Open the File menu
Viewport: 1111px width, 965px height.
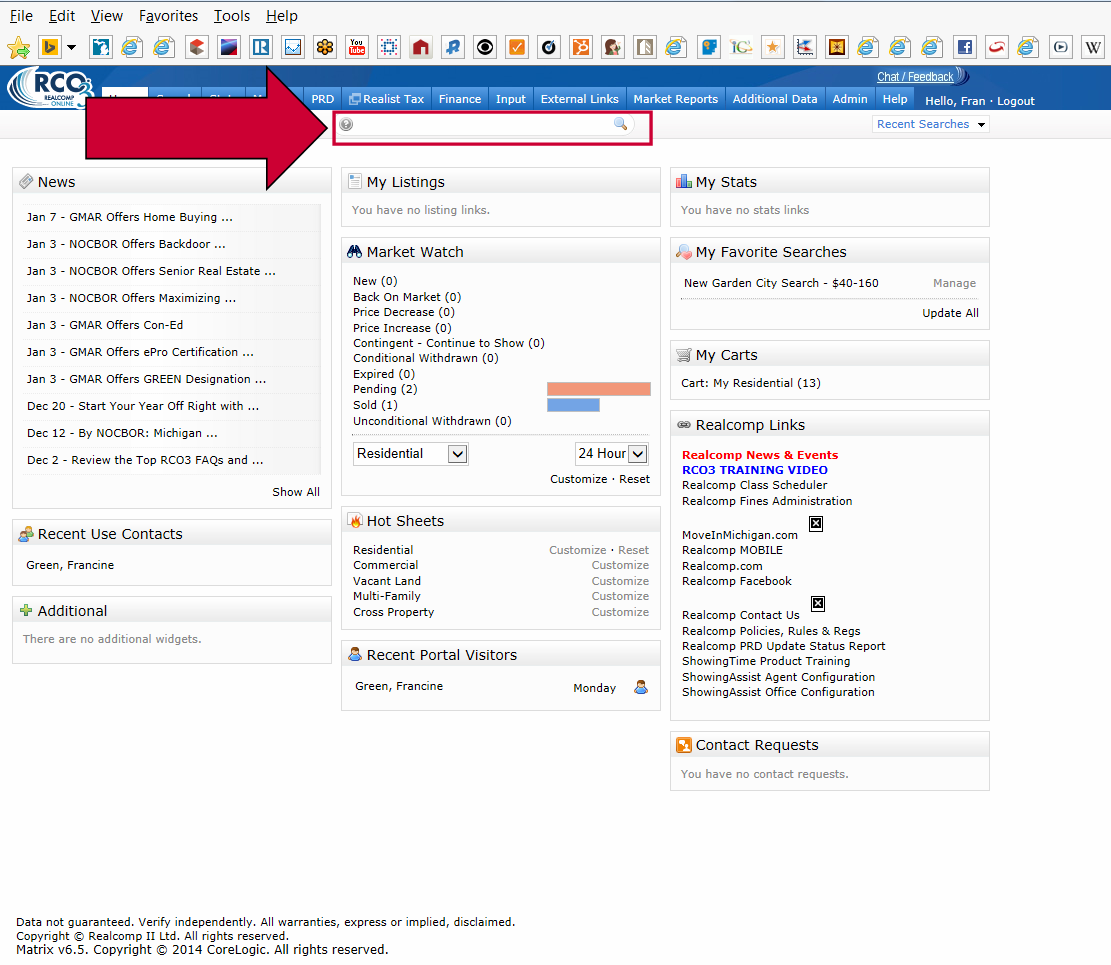pos(21,16)
